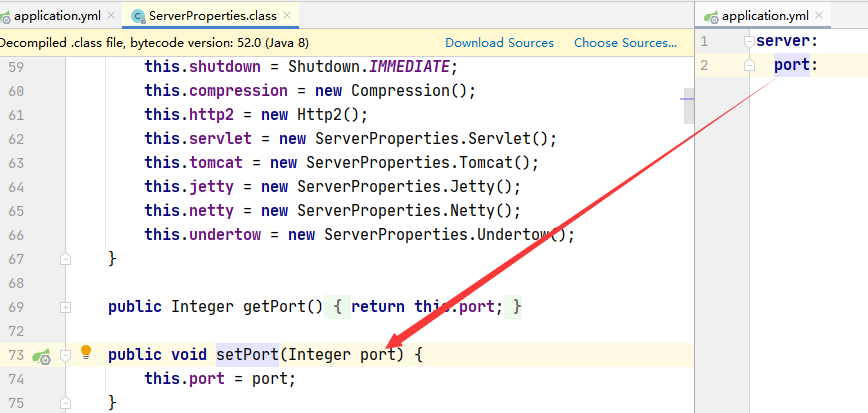Click the fold end marker on line 75
868x413 pixels.
coord(65,402)
